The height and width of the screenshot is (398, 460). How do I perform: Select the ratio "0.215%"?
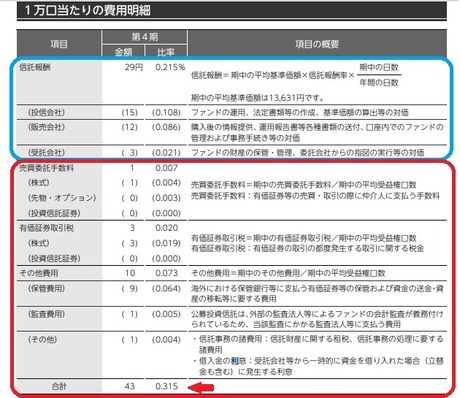click(x=170, y=67)
